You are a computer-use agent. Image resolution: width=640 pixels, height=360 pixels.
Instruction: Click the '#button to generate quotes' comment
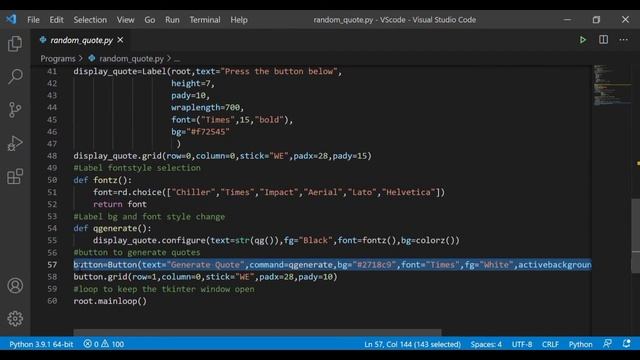(x=137, y=252)
